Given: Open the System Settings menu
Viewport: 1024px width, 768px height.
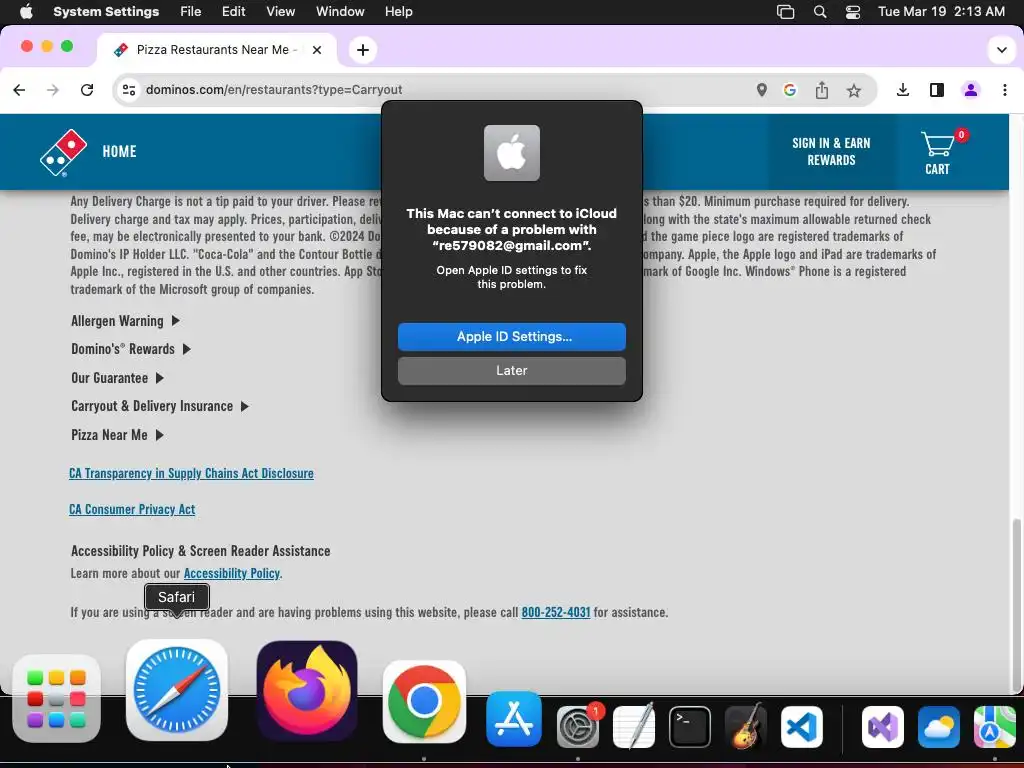Looking at the screenshot, I should click(x=106, y=11).
